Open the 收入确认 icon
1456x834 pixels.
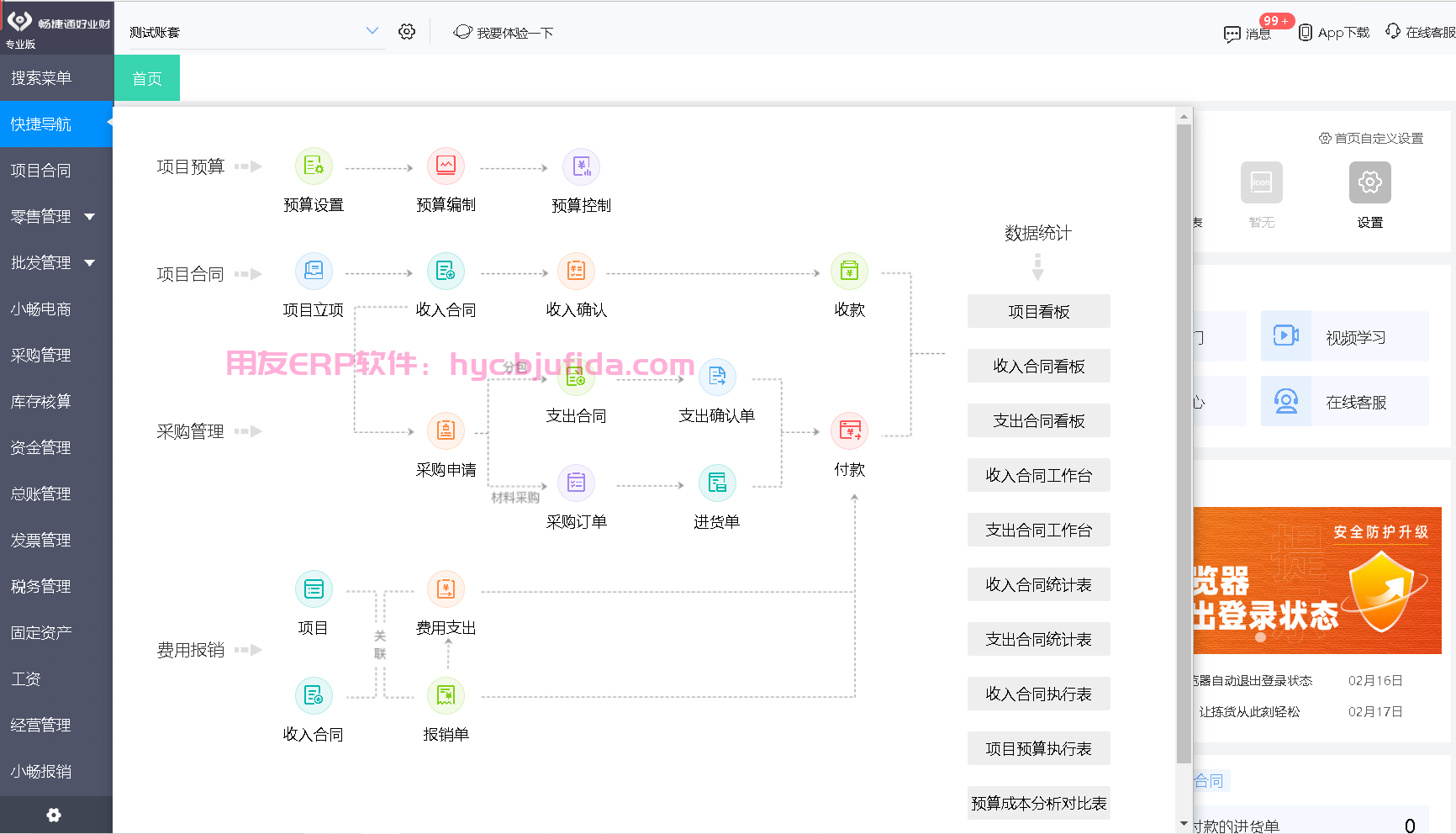(x=576, y=272)
